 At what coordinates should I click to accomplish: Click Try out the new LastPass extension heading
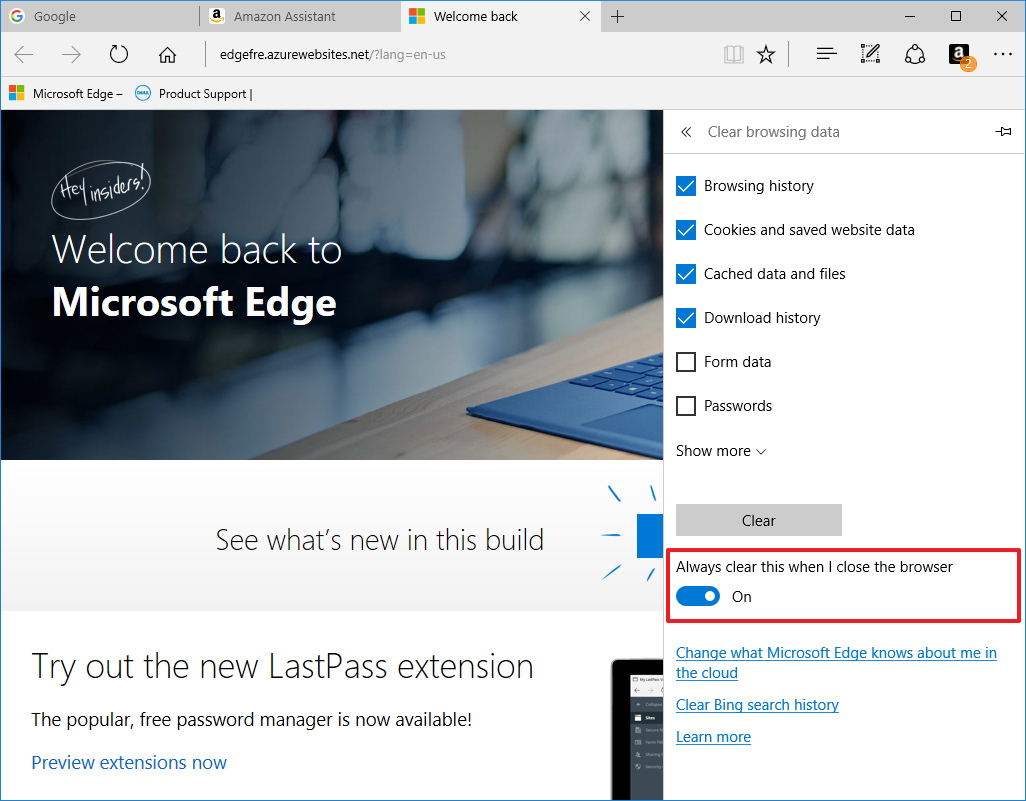[x=283, y=667]
